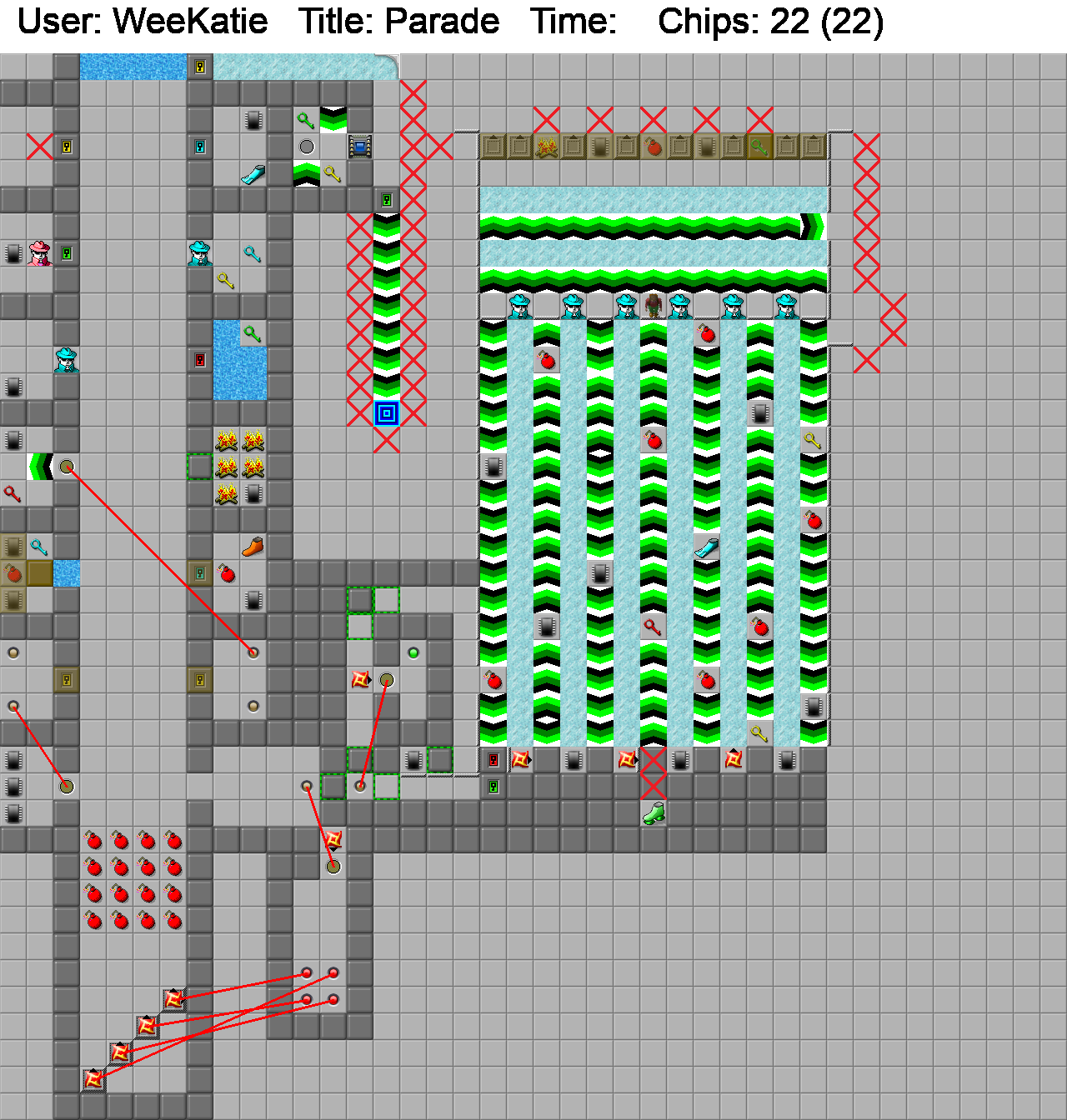Select the blue screen teleport tile
Screen dimensions: 1067x1120
(x=359, y=147)
